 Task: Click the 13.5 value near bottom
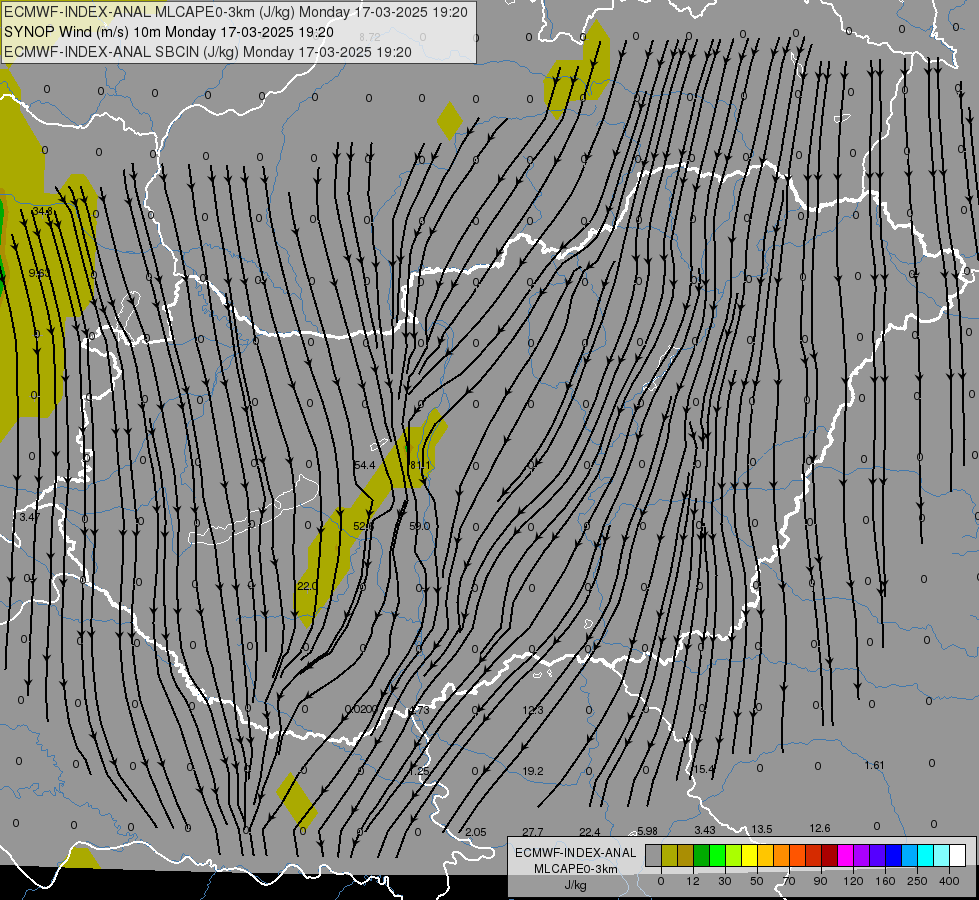[x=762, y=829]
